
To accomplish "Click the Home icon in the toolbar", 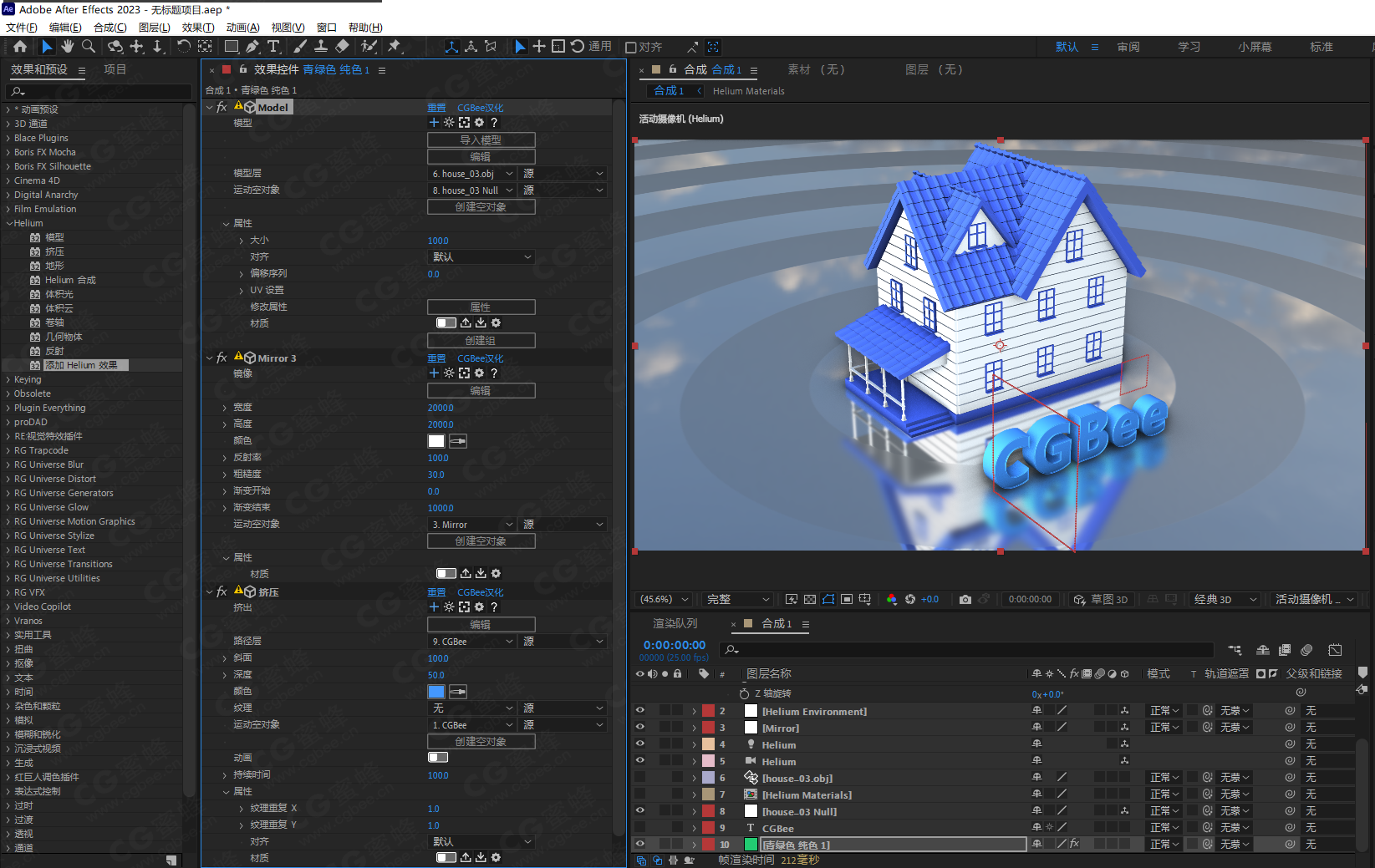I will pos(20,47).
